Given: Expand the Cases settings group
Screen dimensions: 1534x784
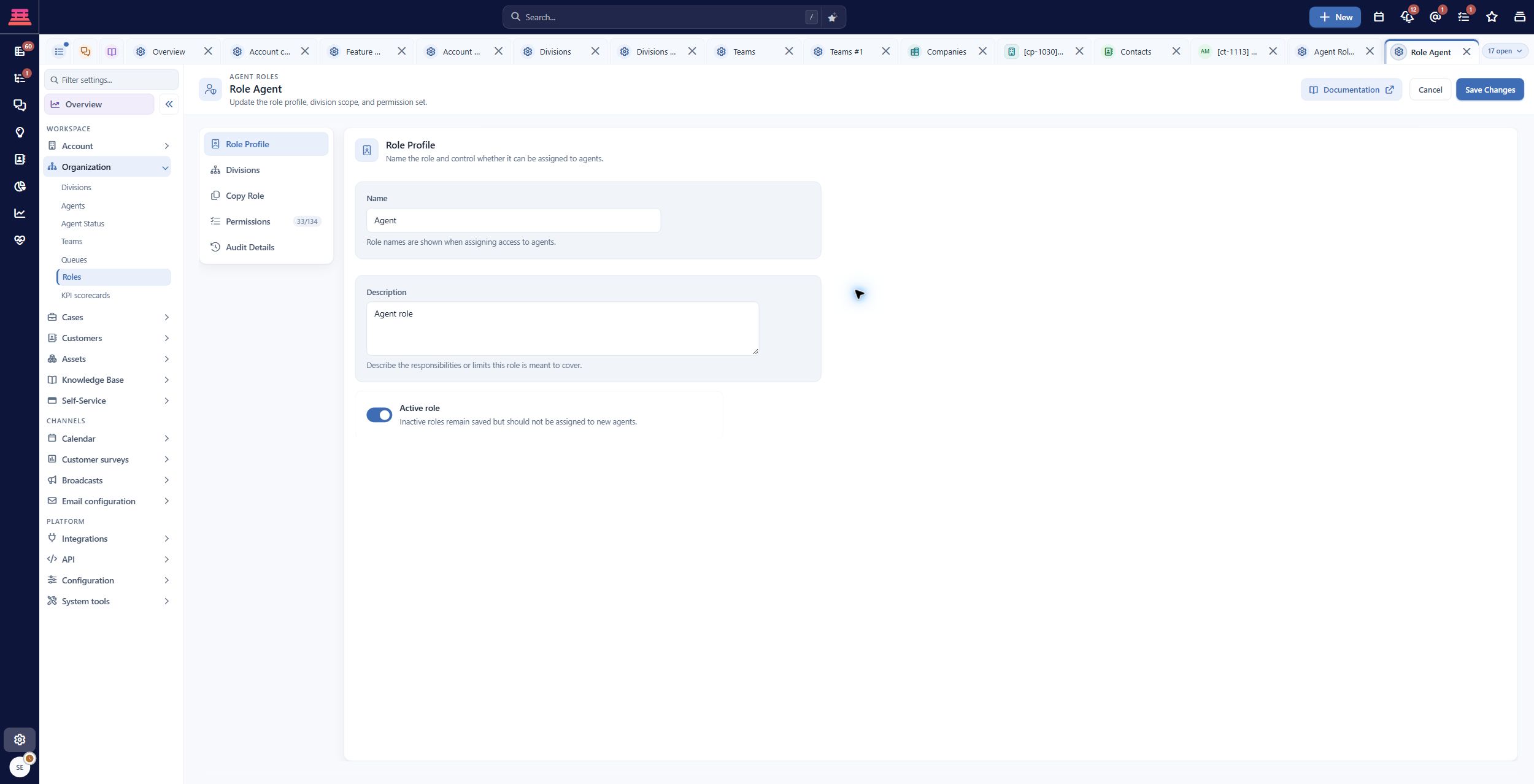Looking at the screenshot, I should tap(107, 317).
